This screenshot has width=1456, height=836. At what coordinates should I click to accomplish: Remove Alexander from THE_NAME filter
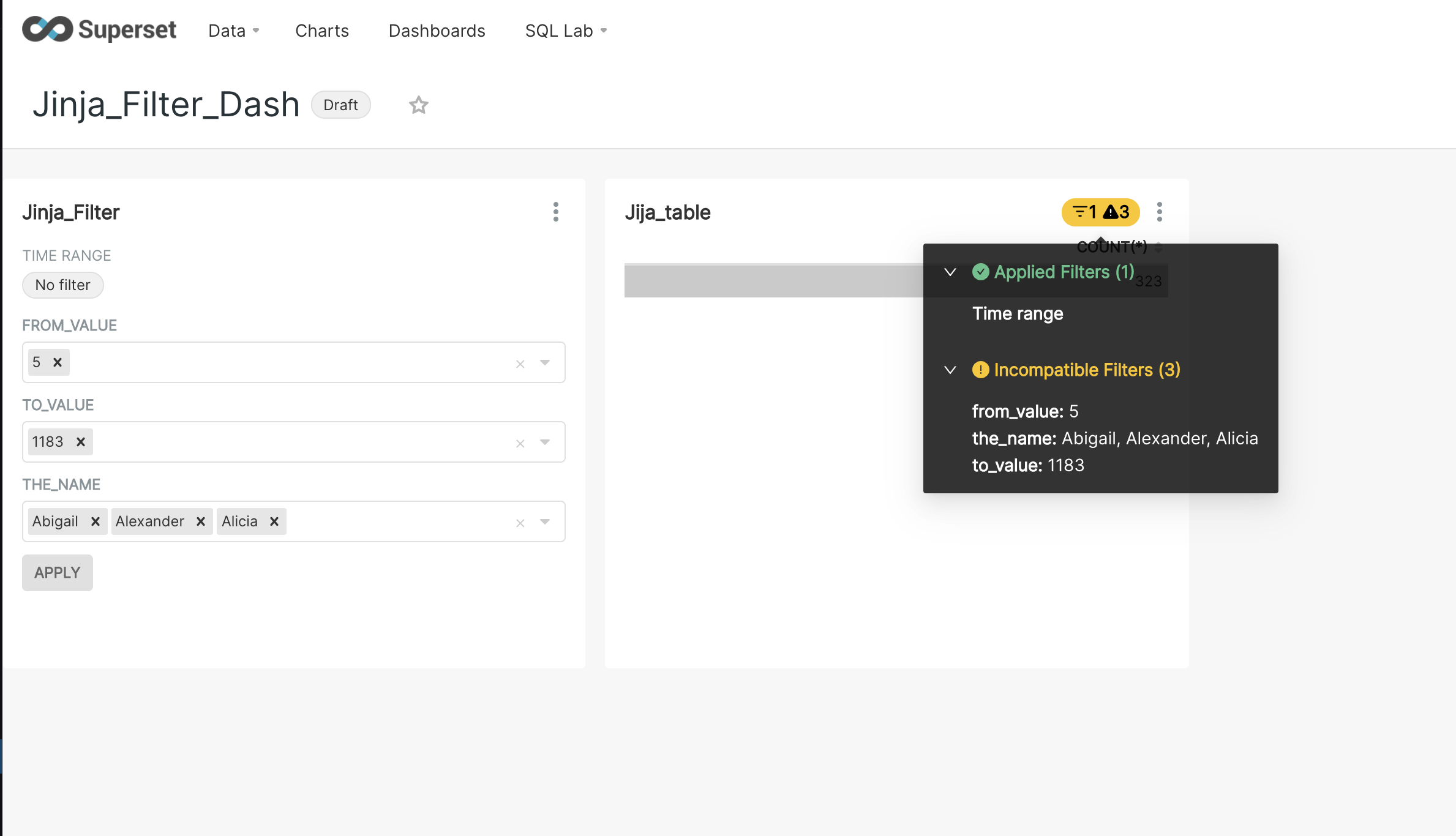click(x=200, y=521)
